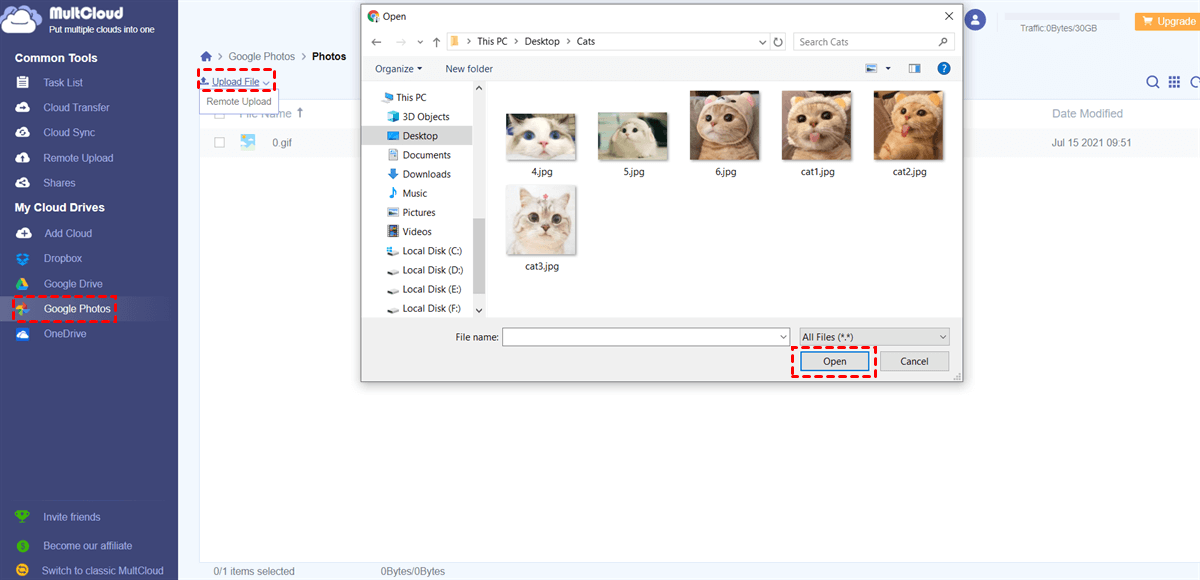This screenshot has height=580, width=1200.
Task: Select Local Disk (C:) in tree
Action: click(424, 251)
